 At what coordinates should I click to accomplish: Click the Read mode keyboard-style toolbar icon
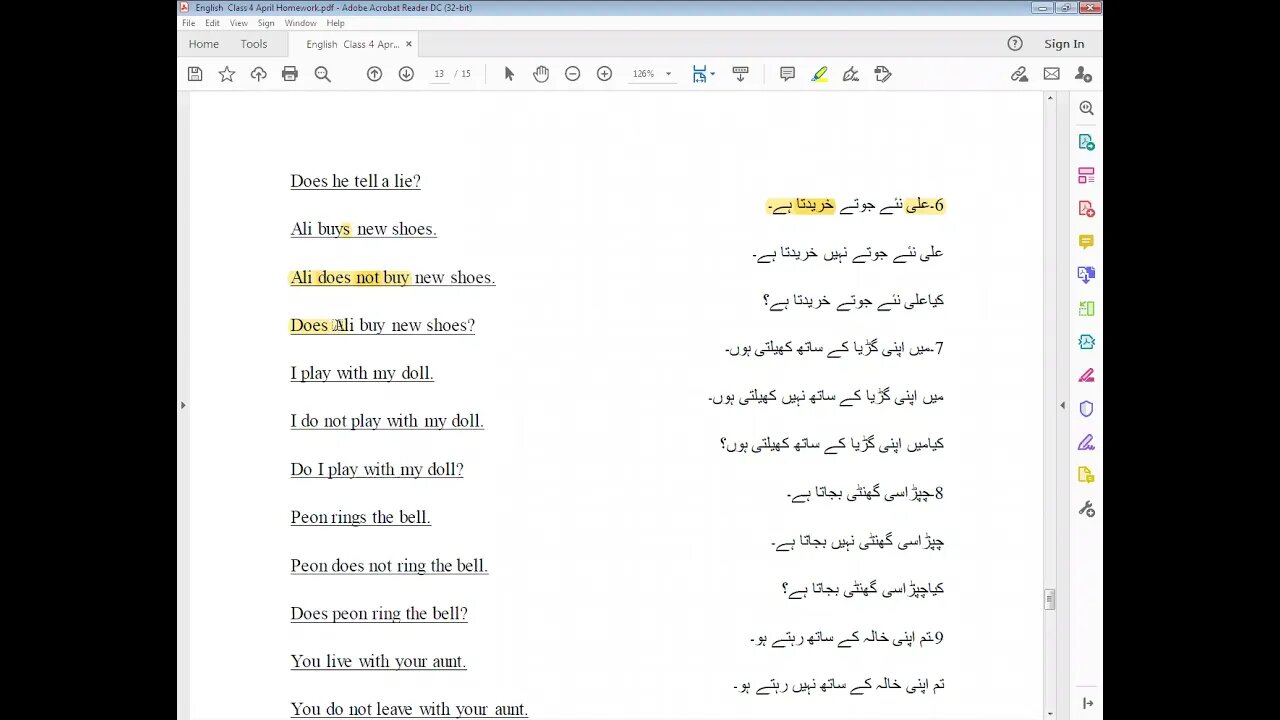[741, 74]
